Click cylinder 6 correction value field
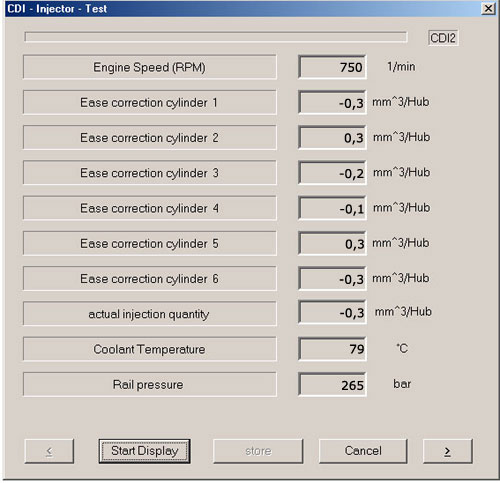500x483 pixels. point(332,279)
